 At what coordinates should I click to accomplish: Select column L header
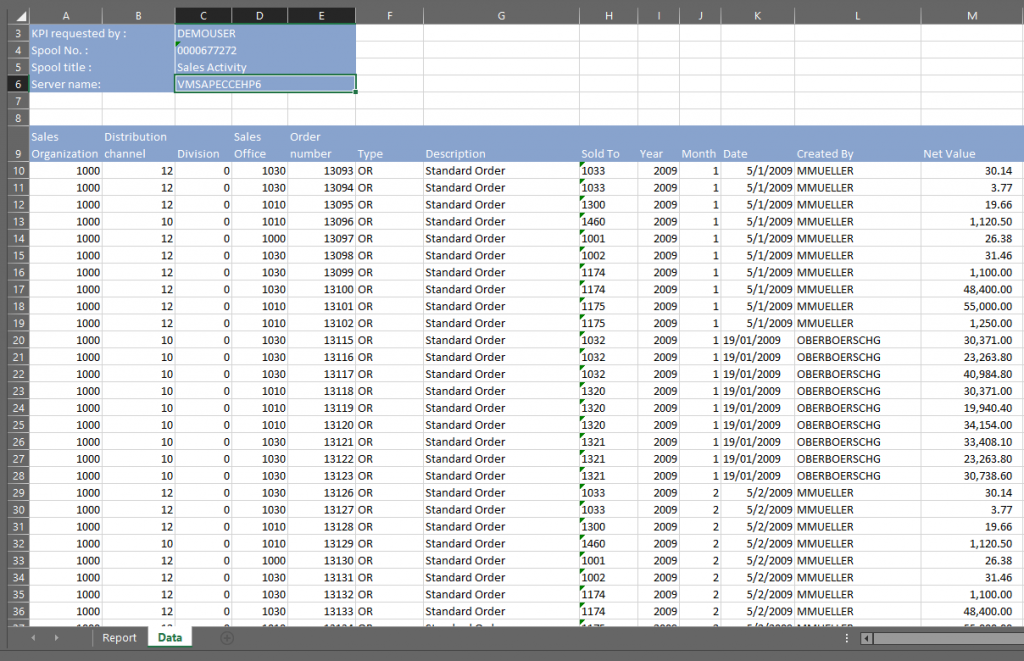[857, 16]
